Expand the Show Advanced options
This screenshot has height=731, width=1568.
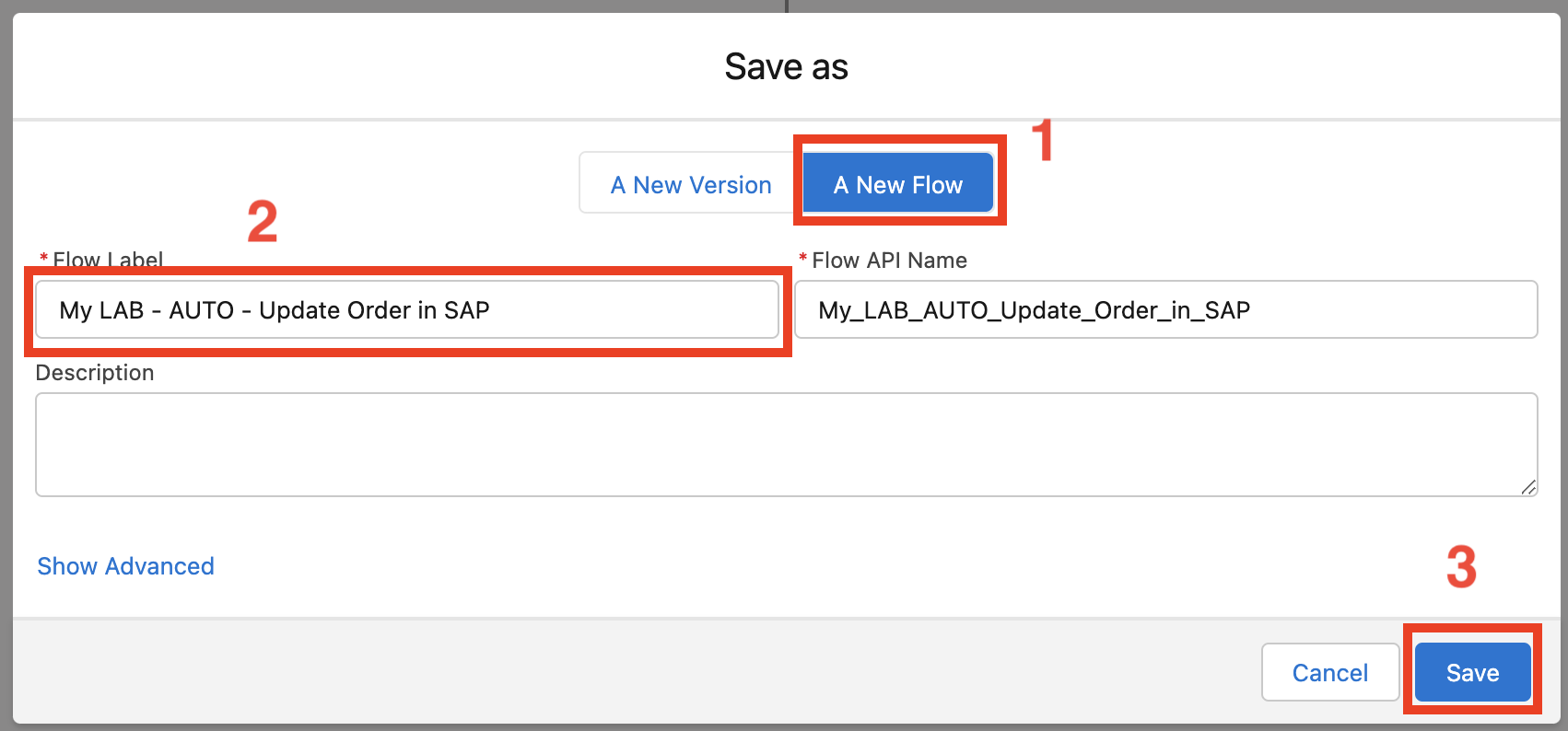[125, 566]
